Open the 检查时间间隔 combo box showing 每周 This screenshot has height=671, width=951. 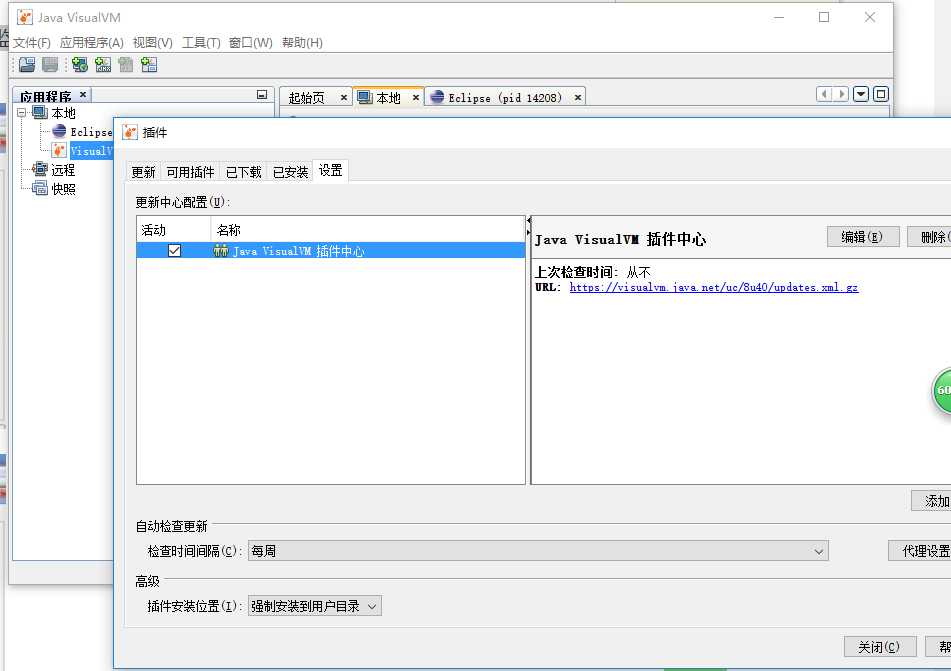point(538,551)
